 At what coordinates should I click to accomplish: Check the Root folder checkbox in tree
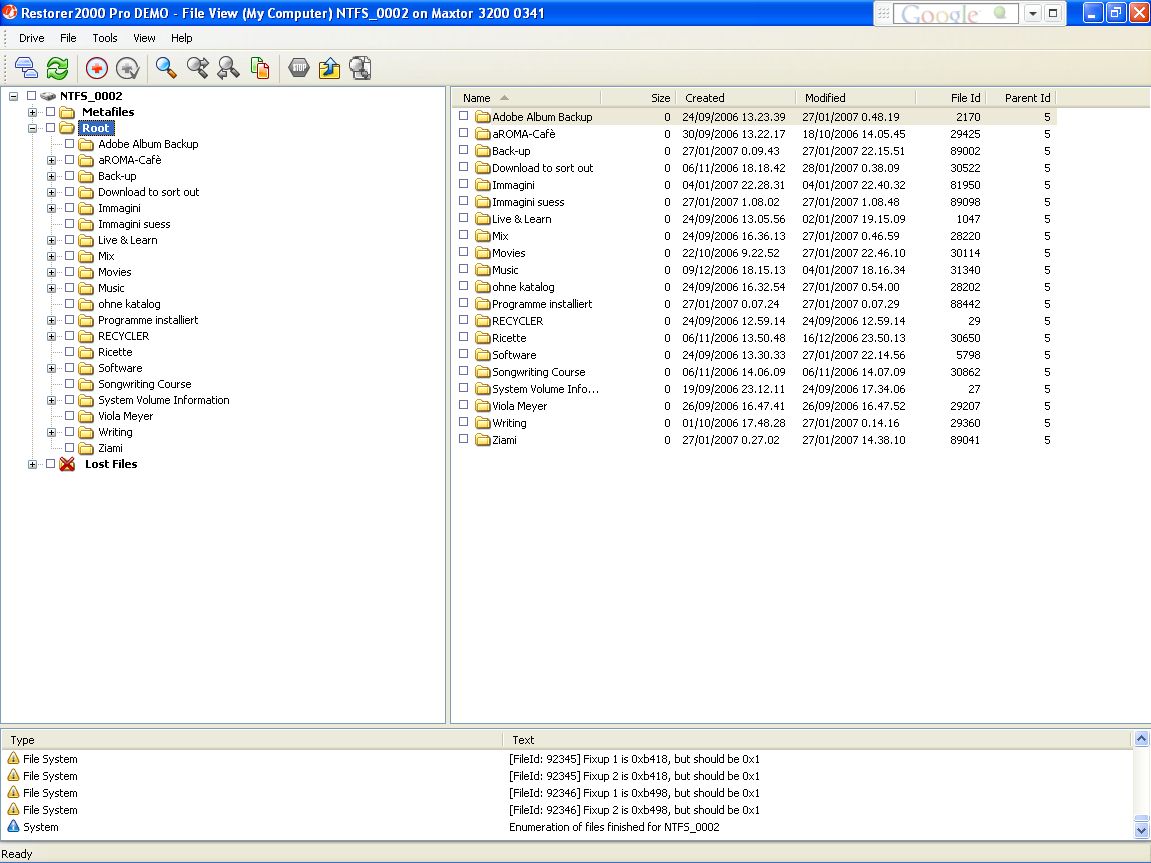tap(51, 128)
